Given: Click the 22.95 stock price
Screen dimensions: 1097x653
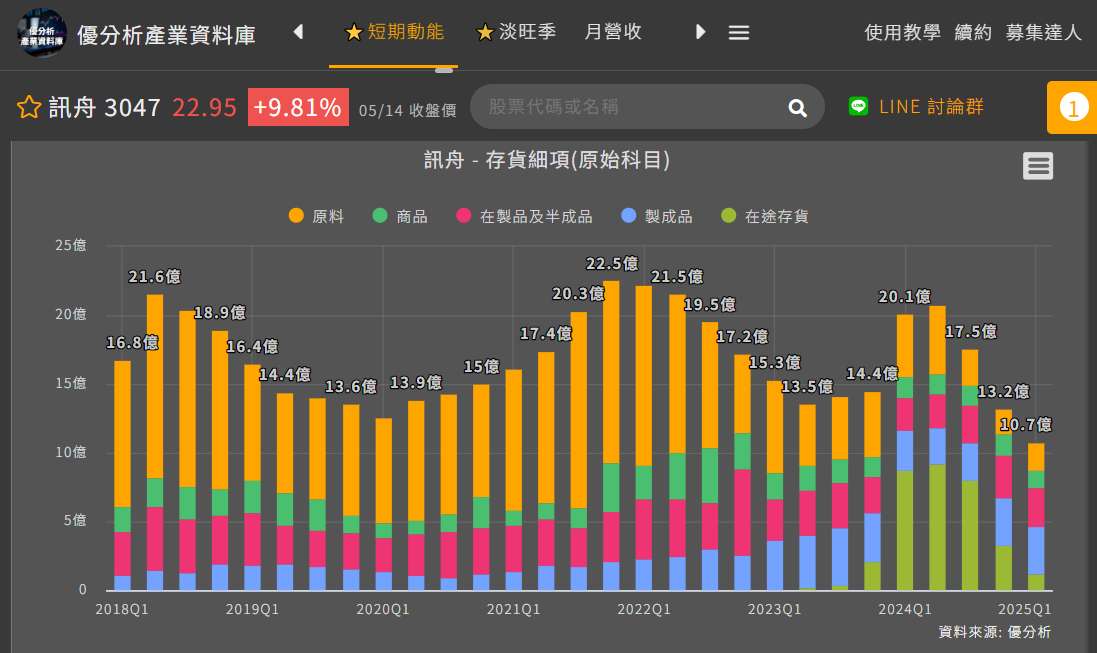Looking at the screenshot, I should click(204, 108).
